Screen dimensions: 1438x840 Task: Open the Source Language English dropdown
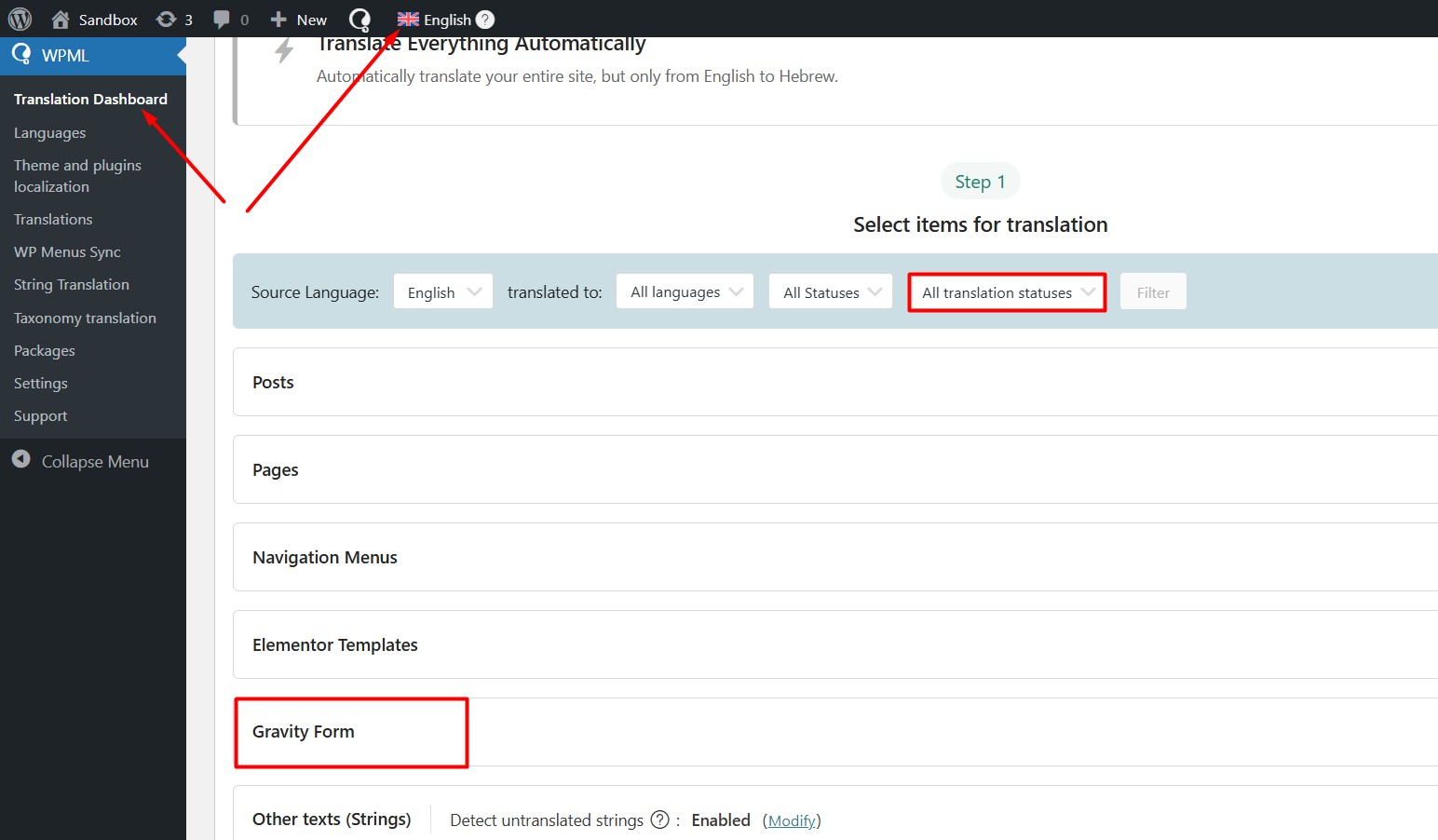[443, 292]
